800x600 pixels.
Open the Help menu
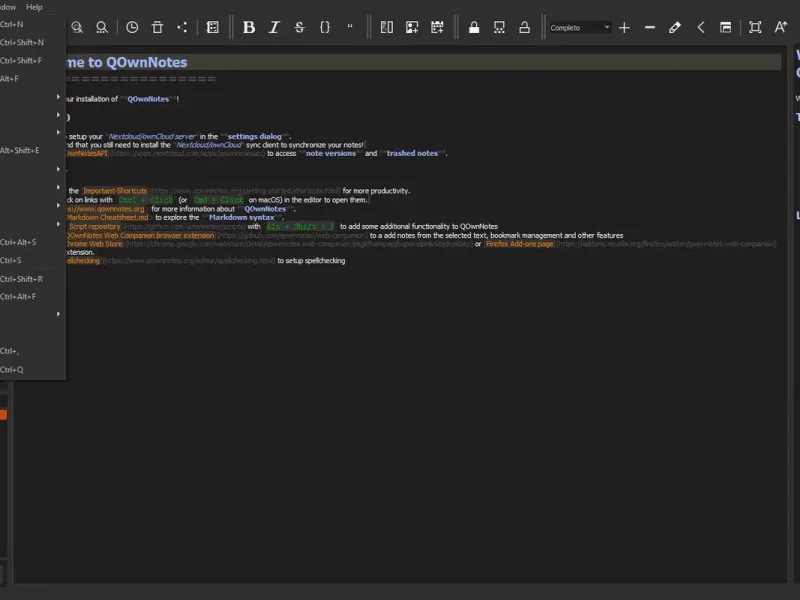click(x=34, y=7)
